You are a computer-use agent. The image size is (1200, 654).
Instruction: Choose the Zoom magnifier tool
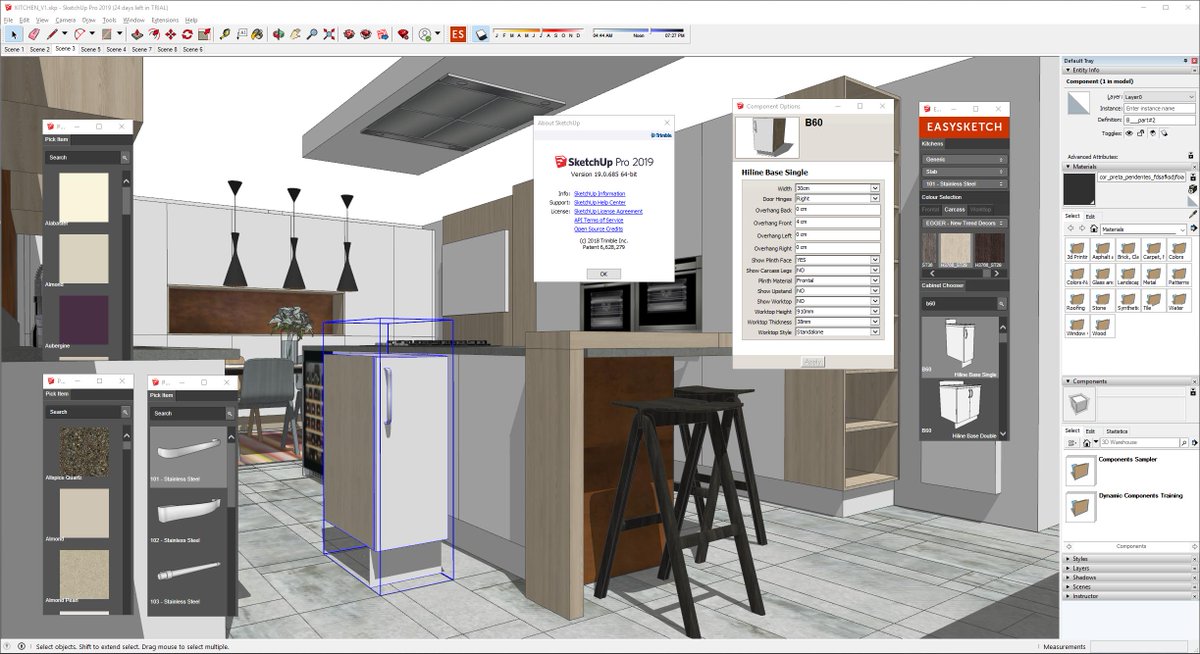[312, 34]
